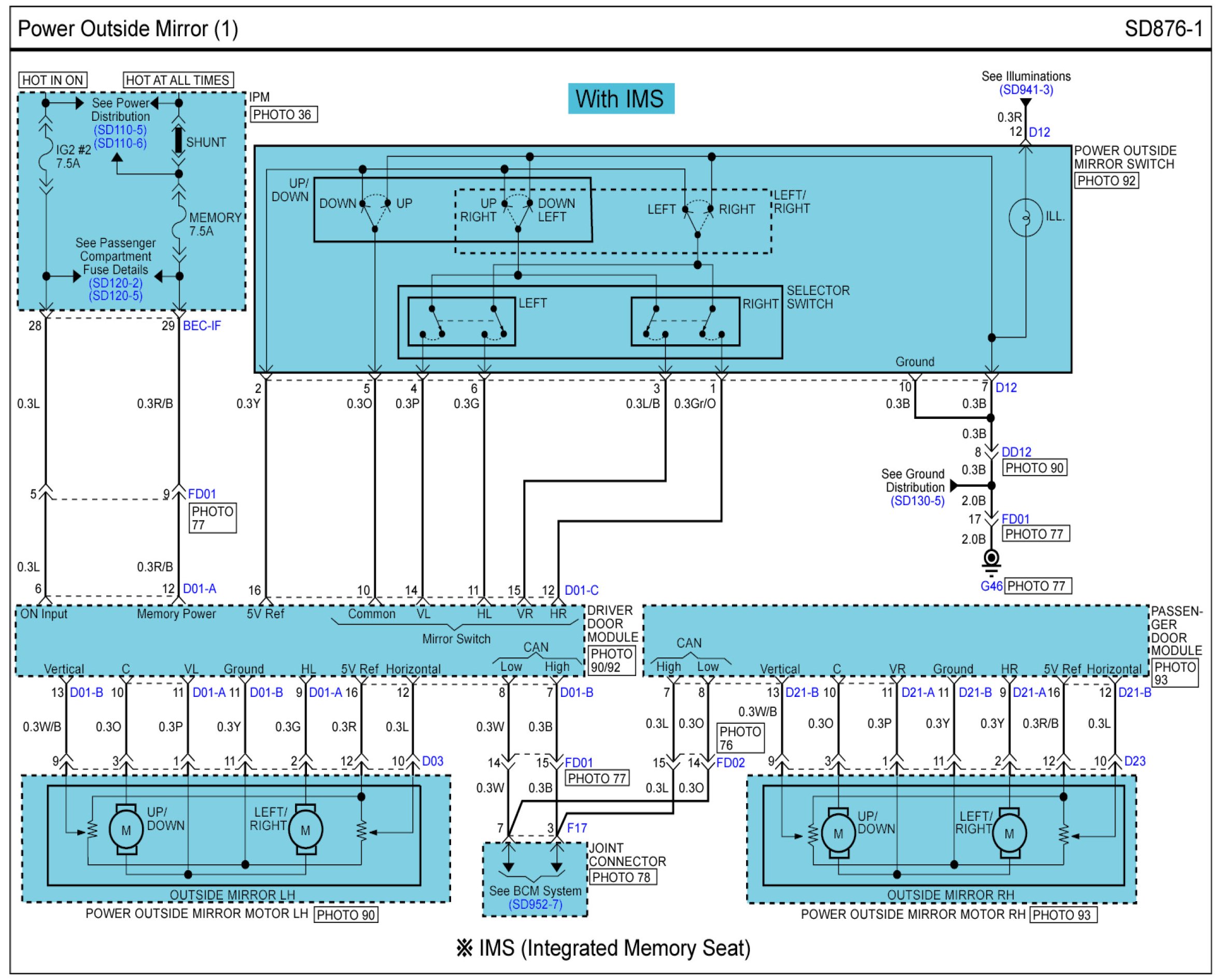Open the SD952-7 BCM system link

535,904
